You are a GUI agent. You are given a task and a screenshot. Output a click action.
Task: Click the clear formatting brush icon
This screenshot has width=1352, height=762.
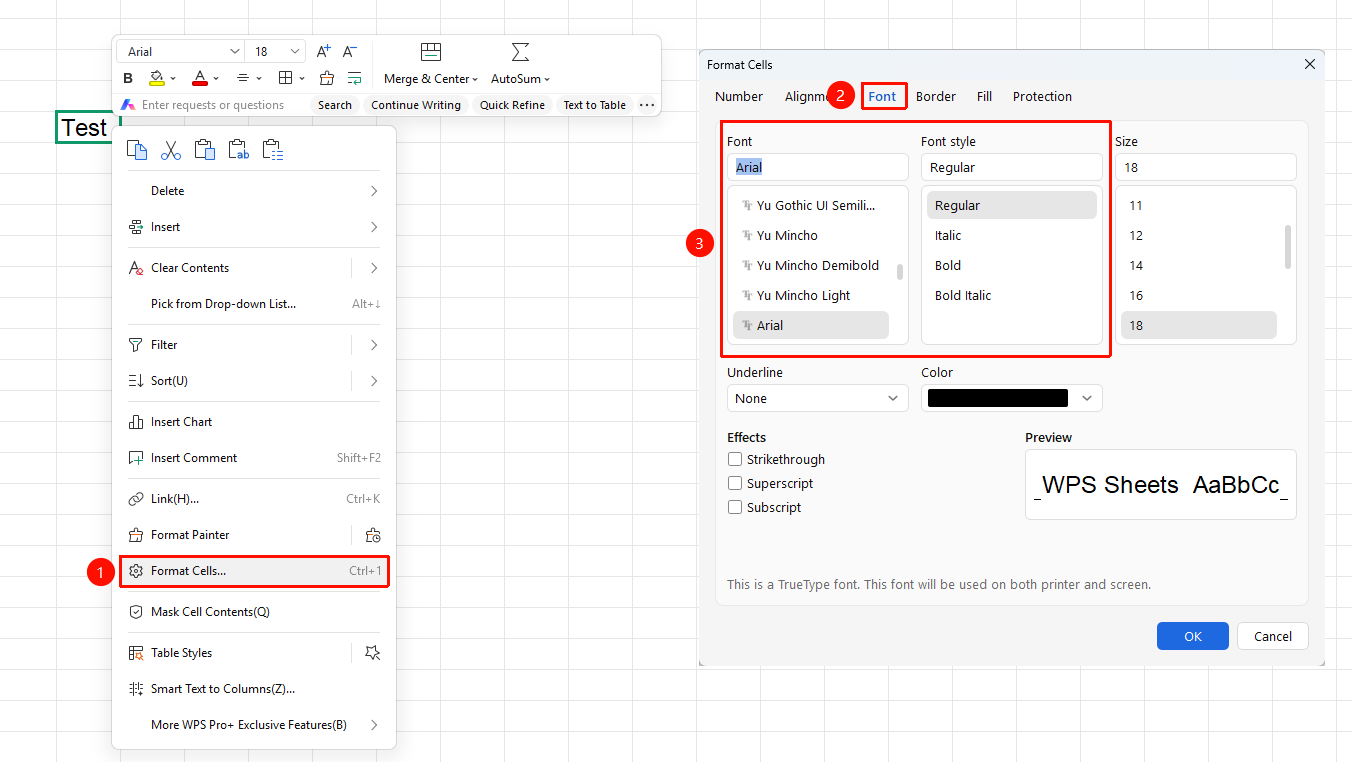(326, 78)
